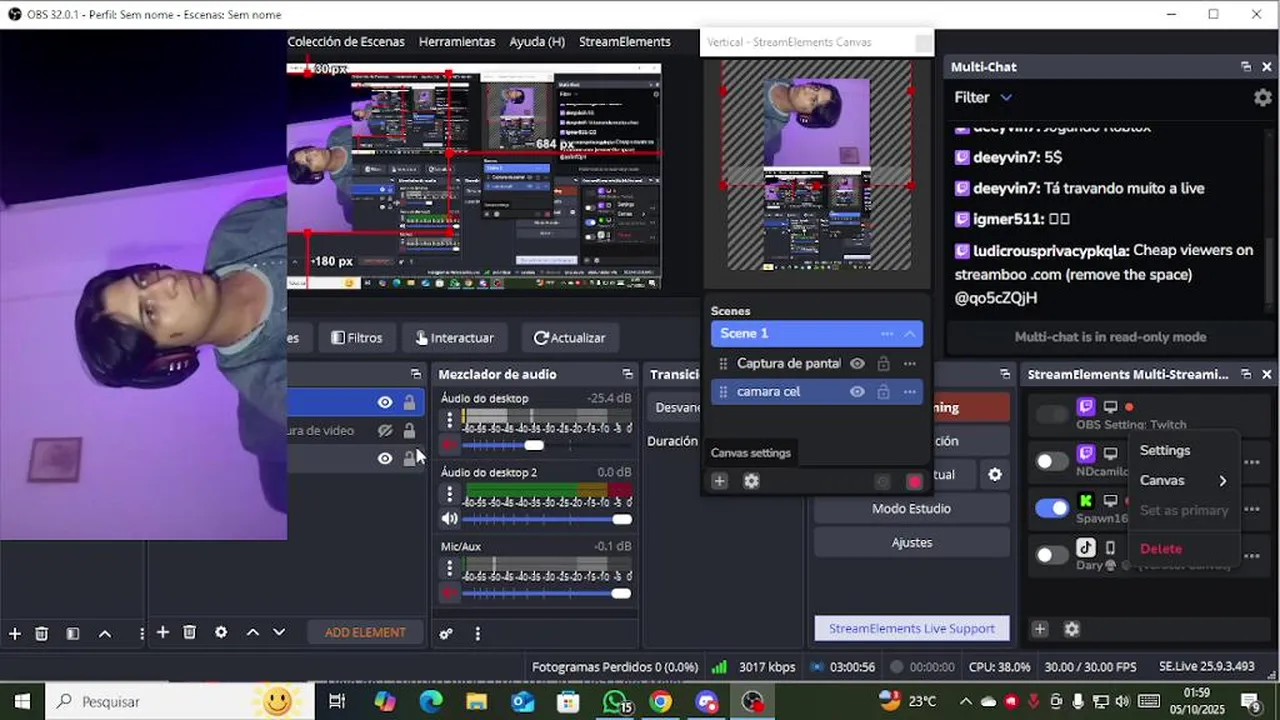Screen dimensions: 1280x720
Task: Delete the selected scene with the trash icon
Action: coord(42,633)
